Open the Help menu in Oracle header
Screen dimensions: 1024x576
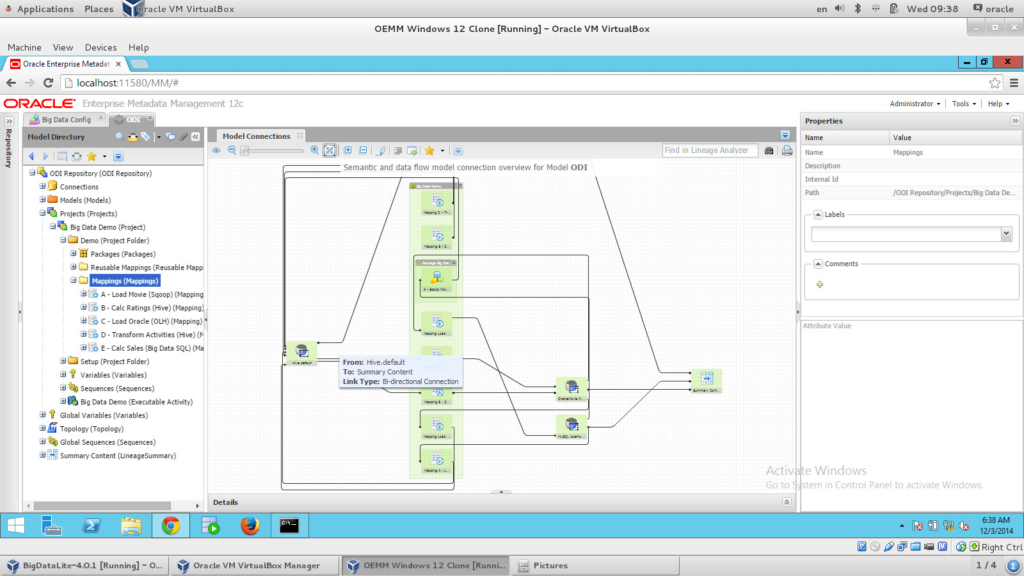click(998, 104)
